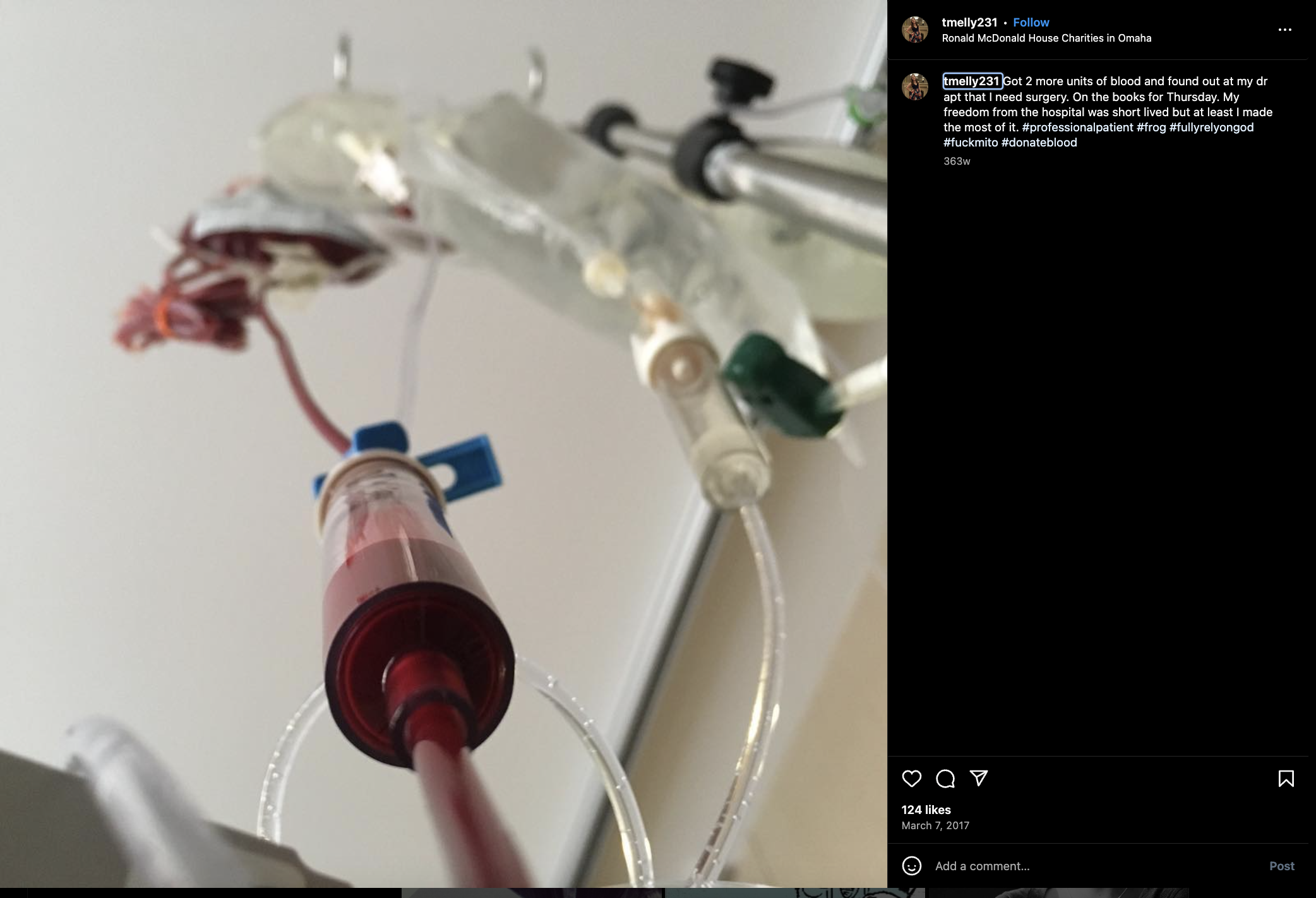Open #fullyrelyongod hashtag

pos(1211,127)
